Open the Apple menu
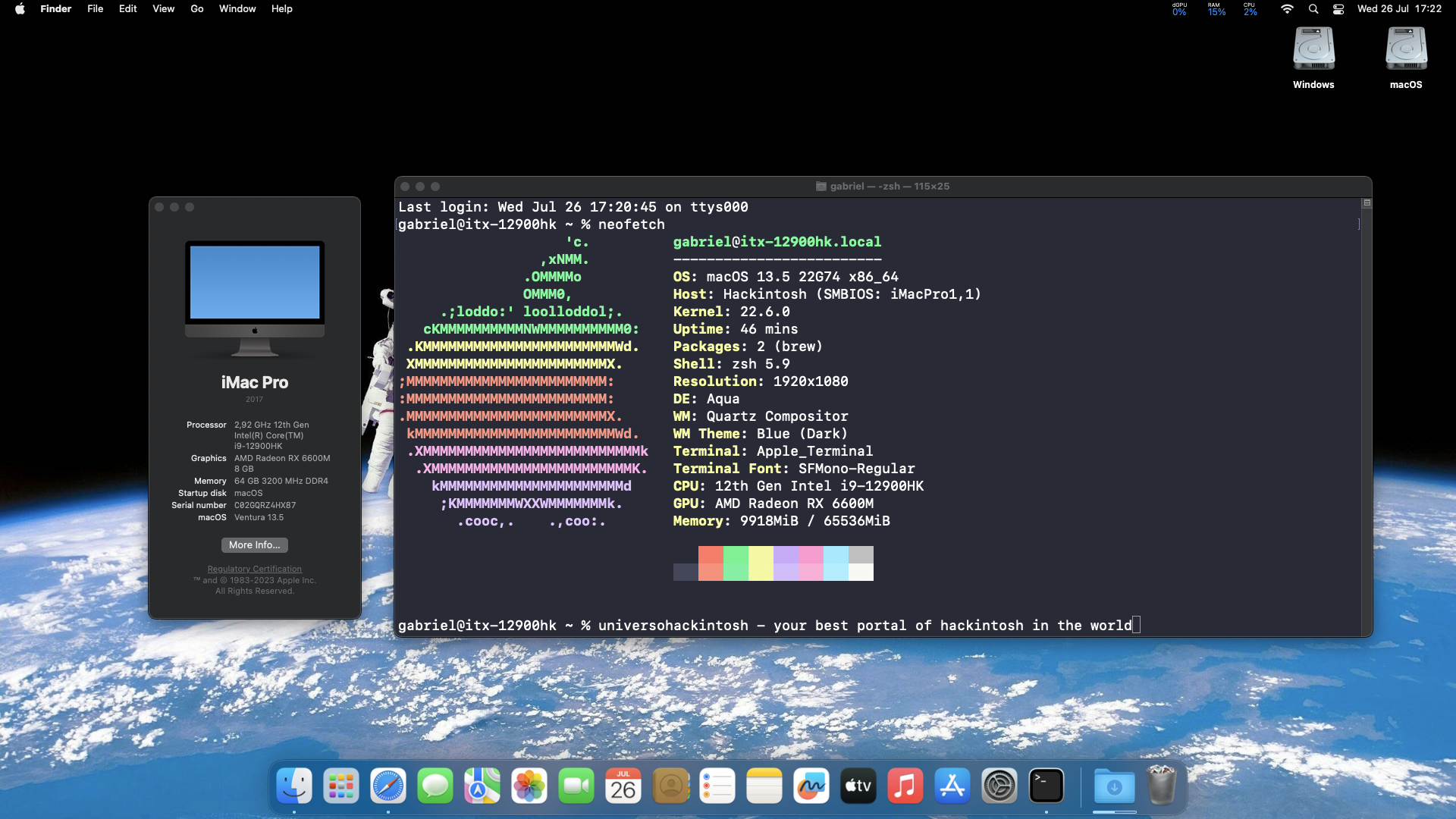 tap(20, 9)
